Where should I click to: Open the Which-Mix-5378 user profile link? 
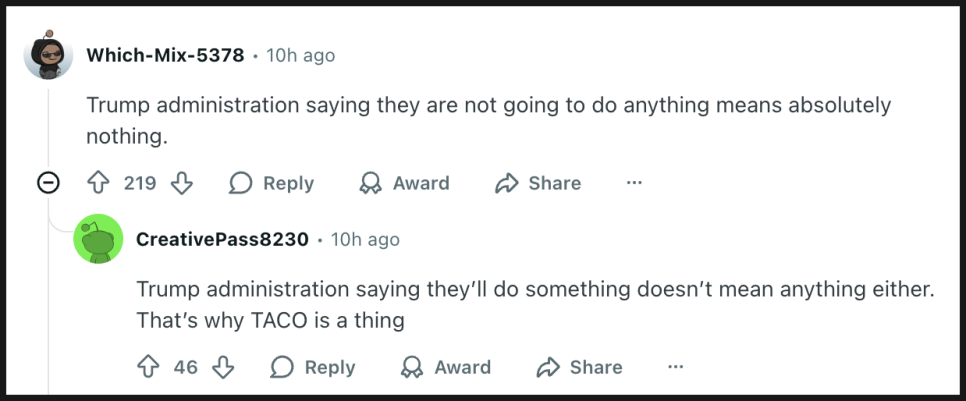point(165,55)
